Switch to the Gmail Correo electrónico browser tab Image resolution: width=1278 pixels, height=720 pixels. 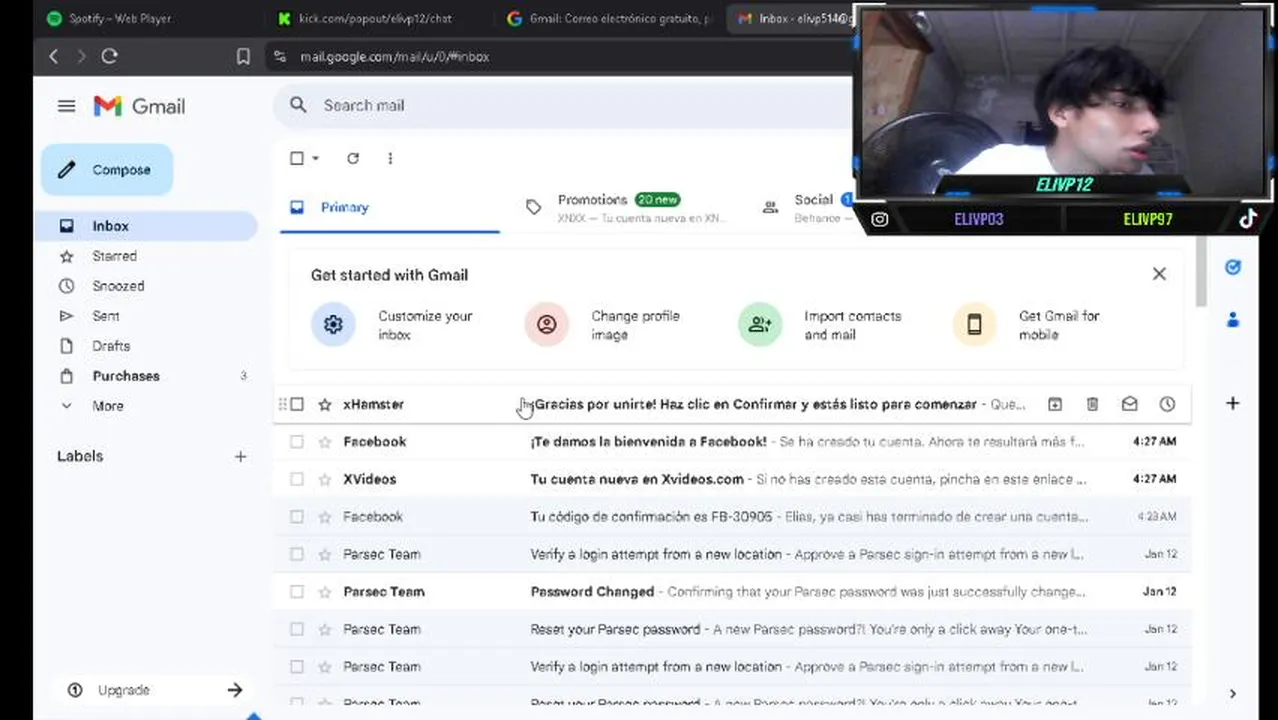(610, 18)
